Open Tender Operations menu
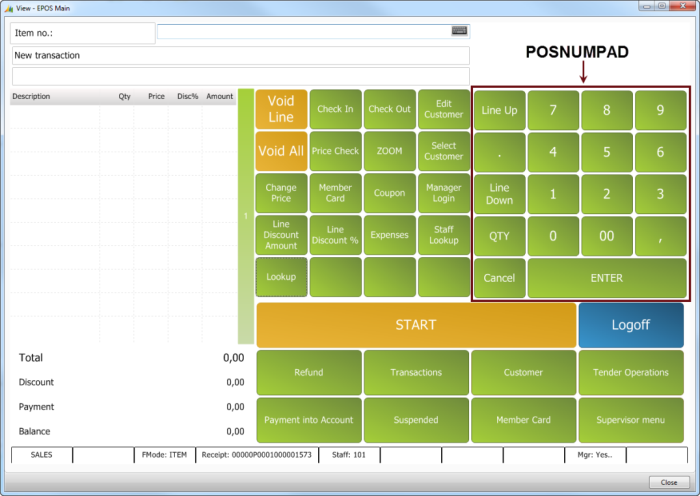Viewport: 700px width, 496px height. coord(630,372)
